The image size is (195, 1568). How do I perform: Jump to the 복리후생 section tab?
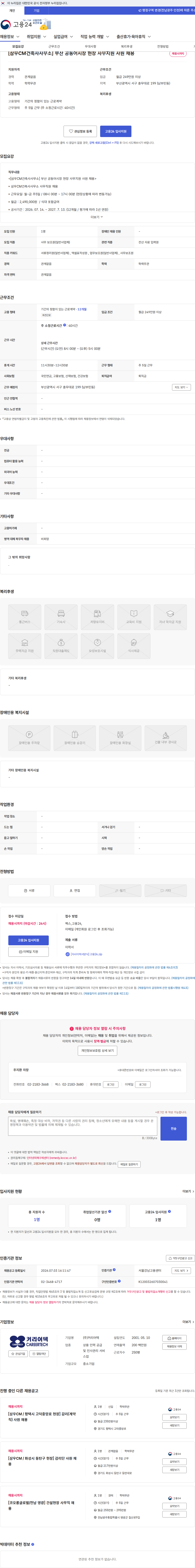(126, 46)
